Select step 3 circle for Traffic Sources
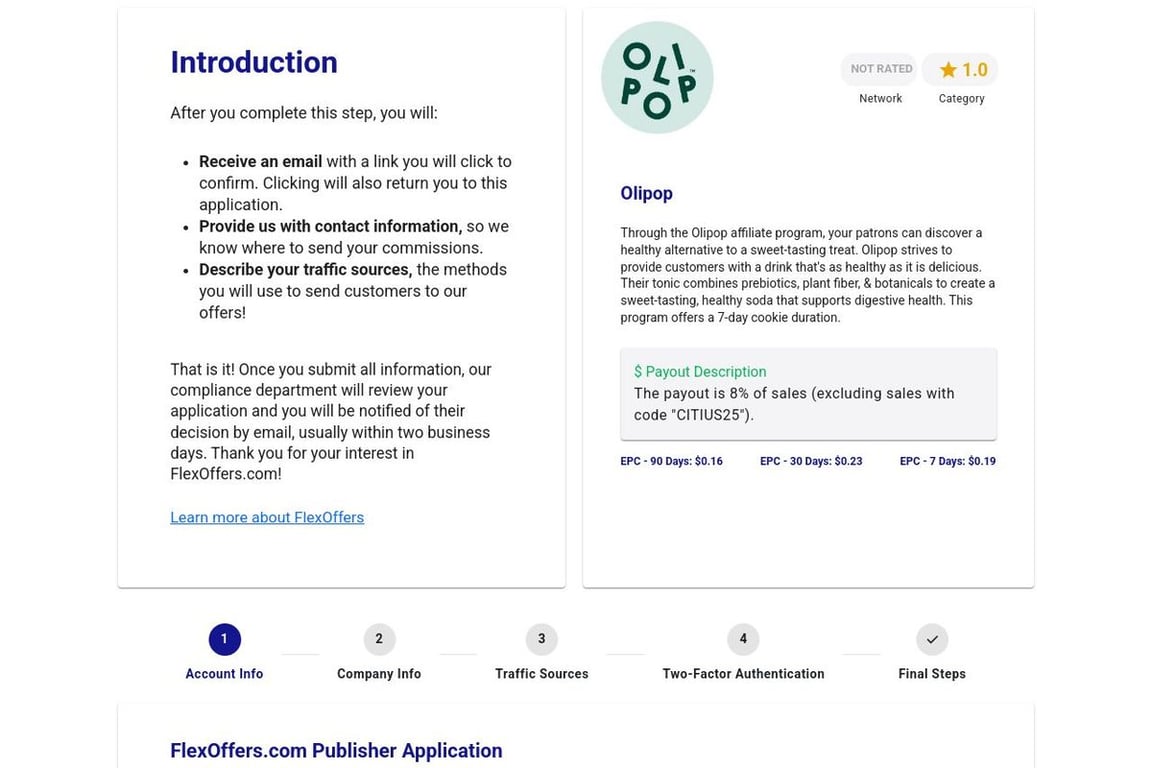 click(x=541, y=639)
